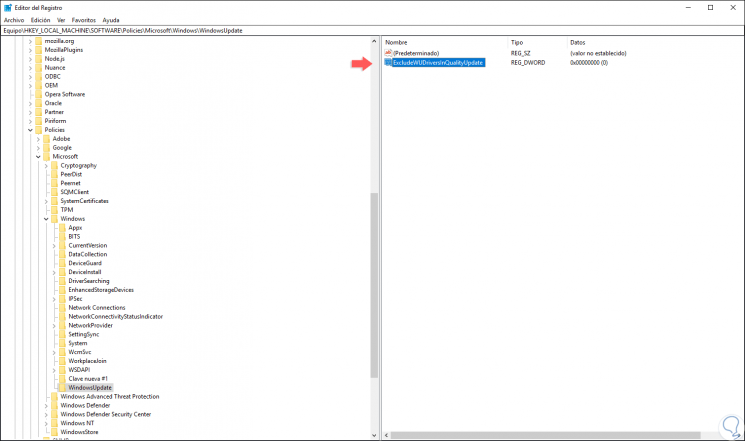This screenshot has width=745, height=441.
Task: Open the Archivo menu
Action: pyautogui.click(x=14, y=20)
